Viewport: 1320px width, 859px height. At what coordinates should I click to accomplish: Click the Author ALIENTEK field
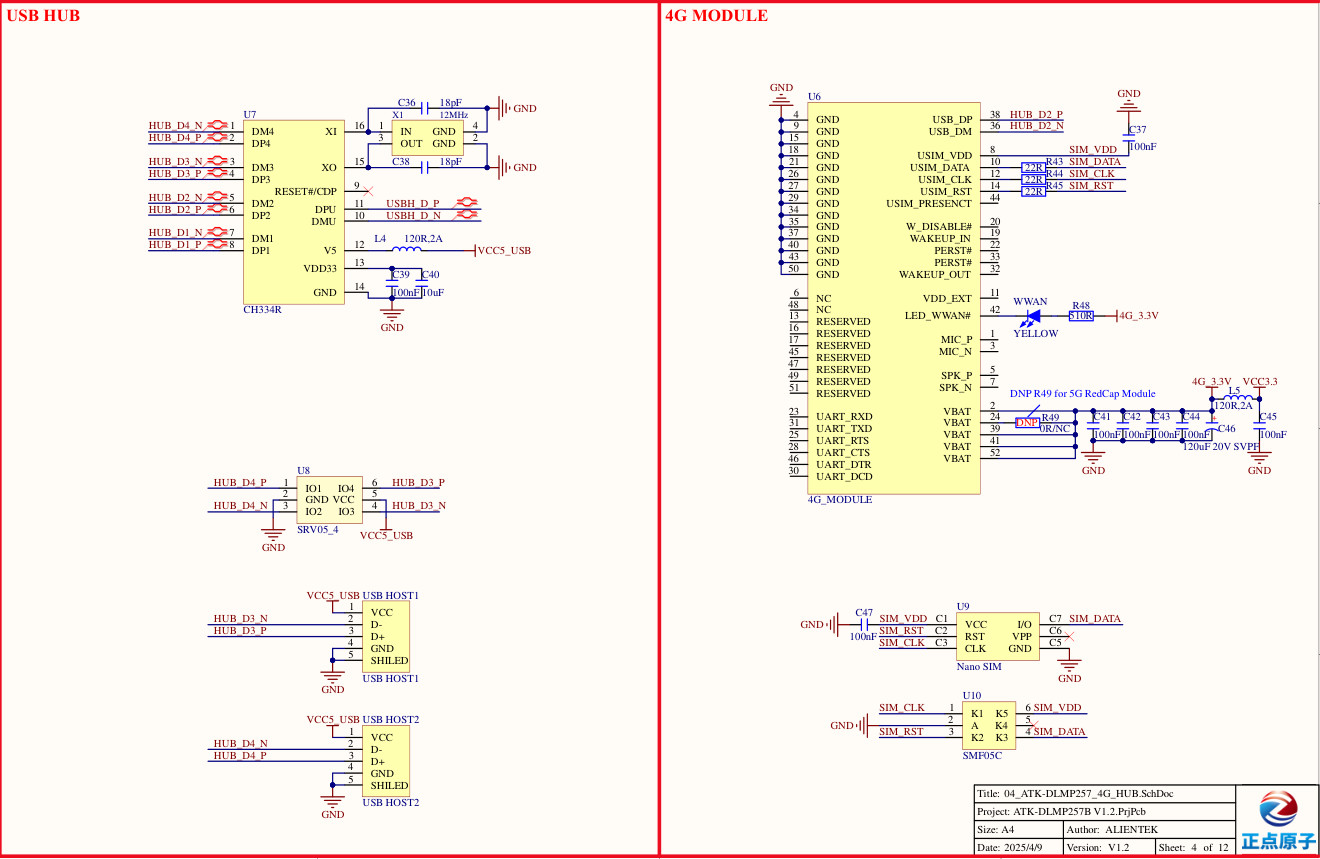click(x=1148, y=829)
